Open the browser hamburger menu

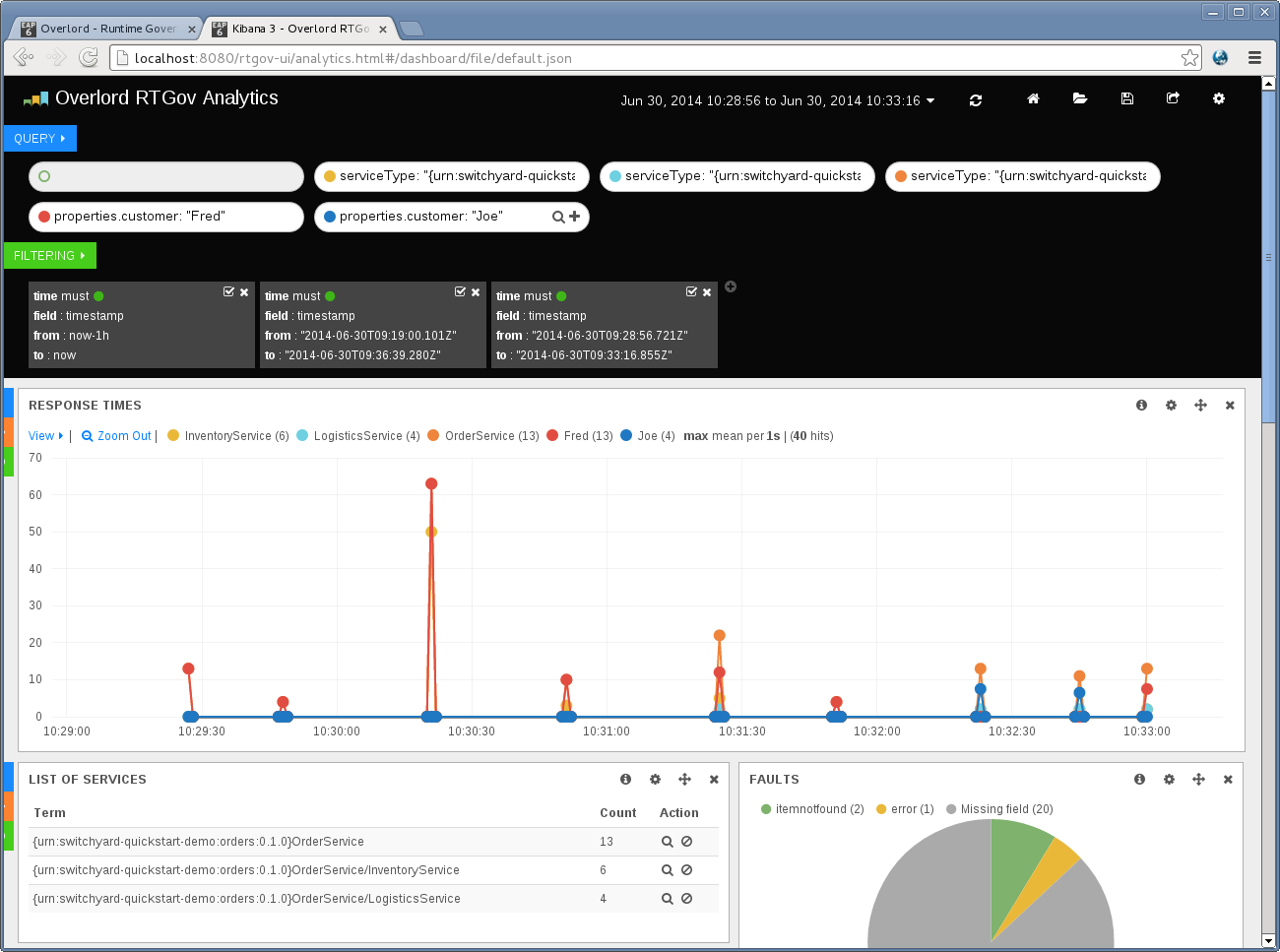(x=1254, y=57)
